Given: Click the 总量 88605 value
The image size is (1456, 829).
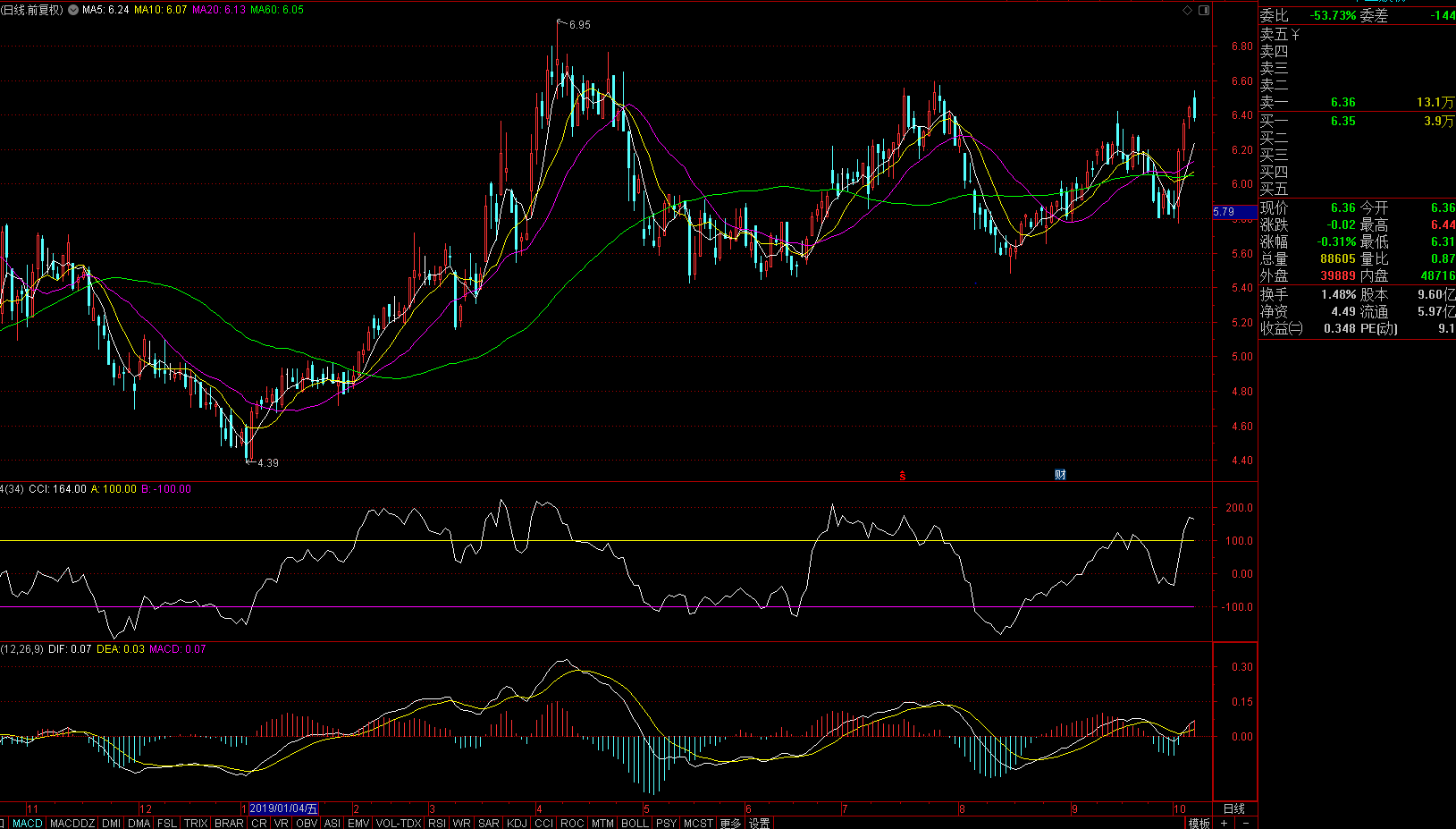Looking at the screenshot, I should tap(1338, 259).
